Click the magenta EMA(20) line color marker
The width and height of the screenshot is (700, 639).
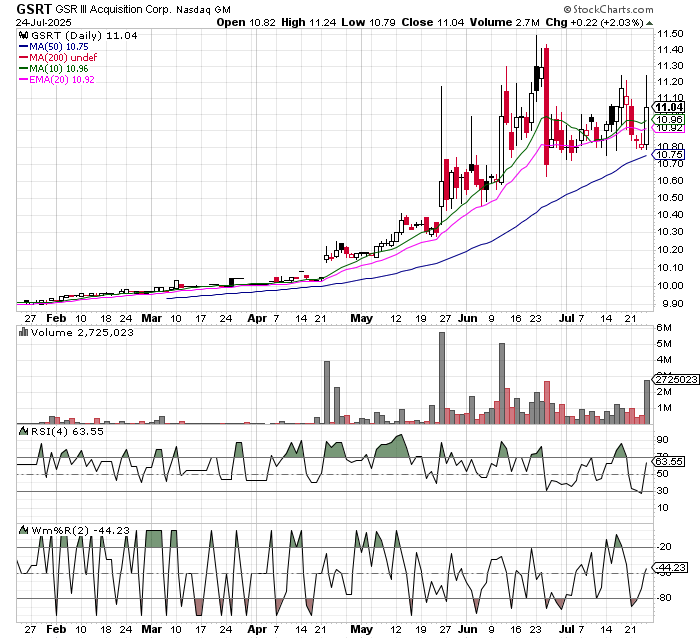point(23,80)
